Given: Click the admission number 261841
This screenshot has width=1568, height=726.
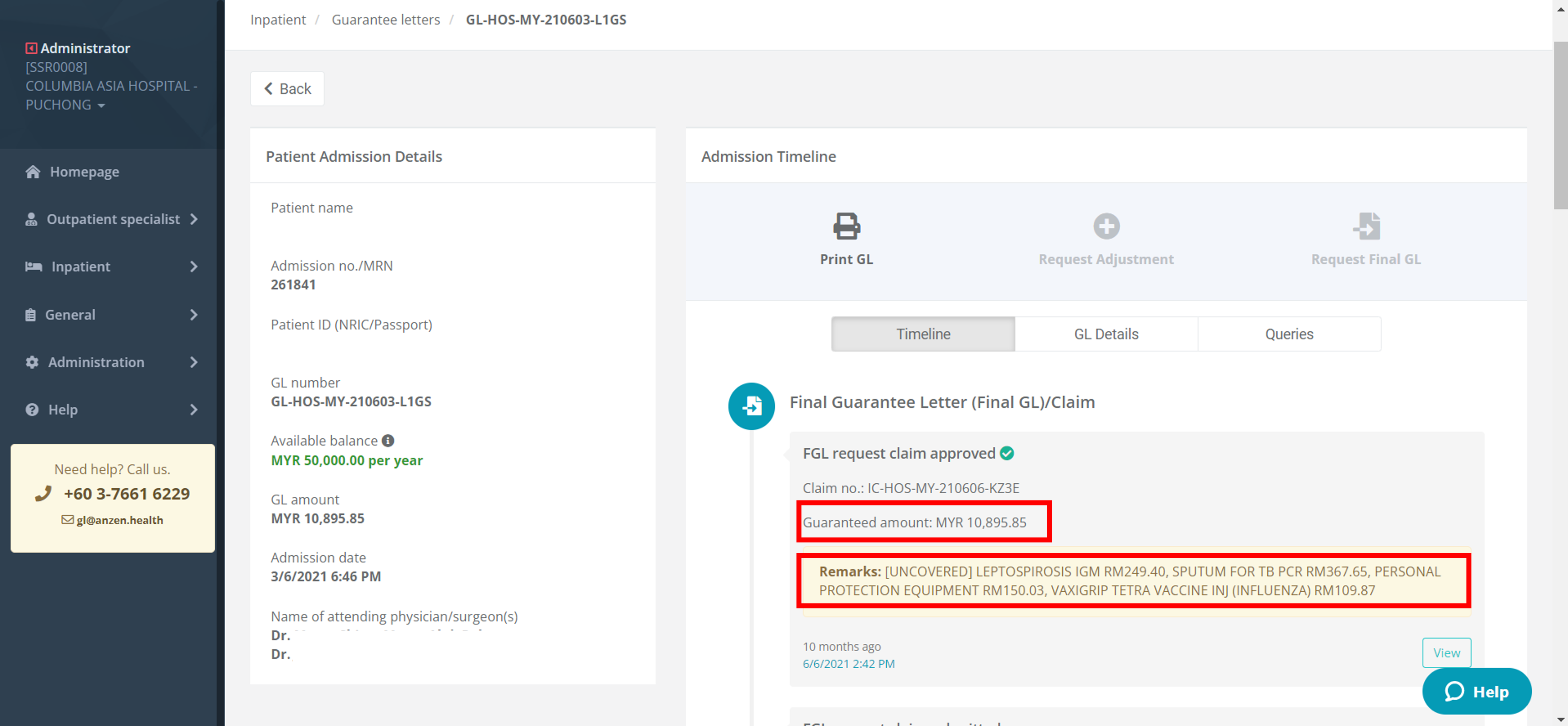Looking at the screenshot, I should point(293,285).
